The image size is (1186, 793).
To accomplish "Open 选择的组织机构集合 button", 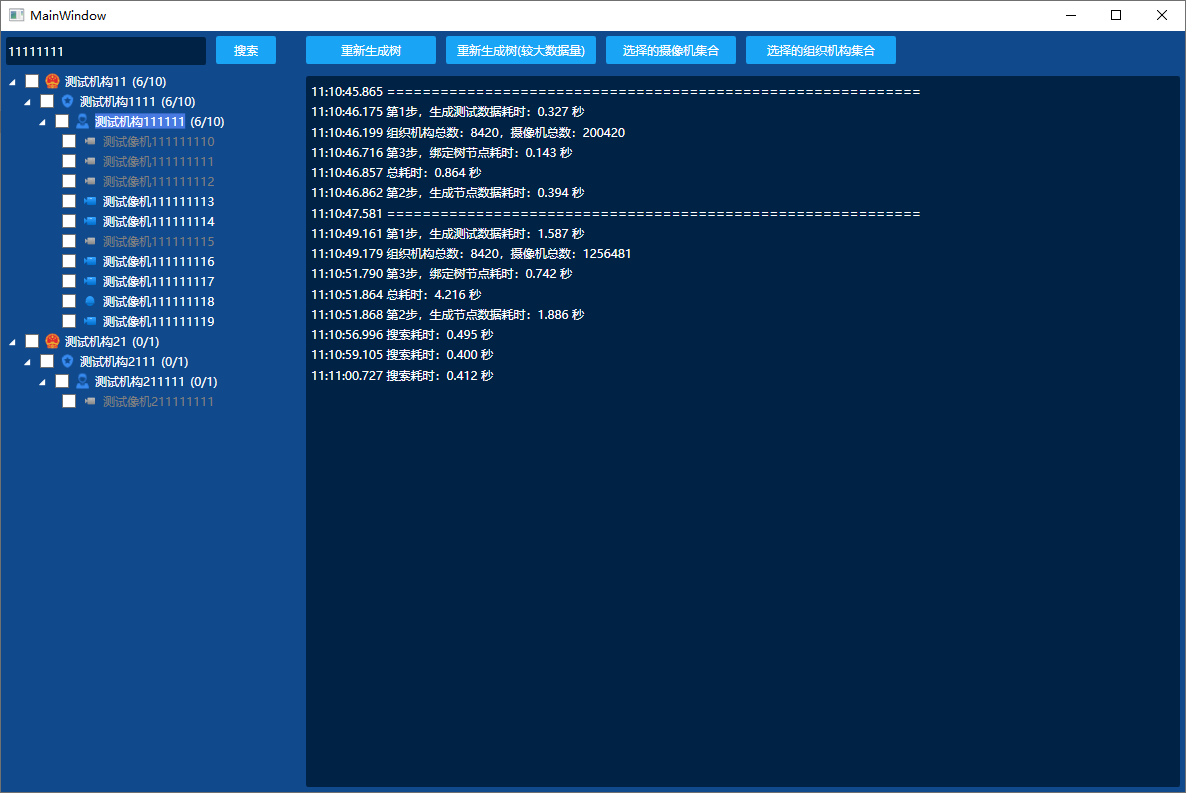I will (x=821, y=51).
